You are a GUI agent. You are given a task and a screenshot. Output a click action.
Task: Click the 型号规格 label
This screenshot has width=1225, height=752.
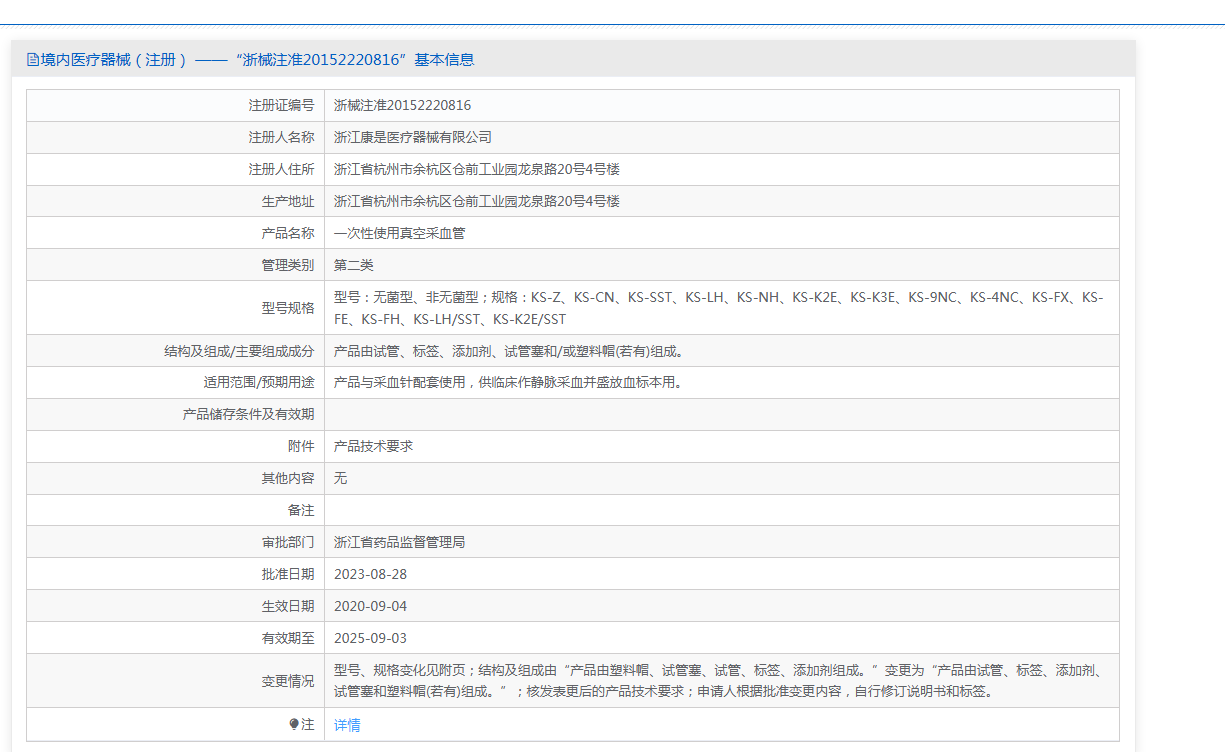(288, 308)
